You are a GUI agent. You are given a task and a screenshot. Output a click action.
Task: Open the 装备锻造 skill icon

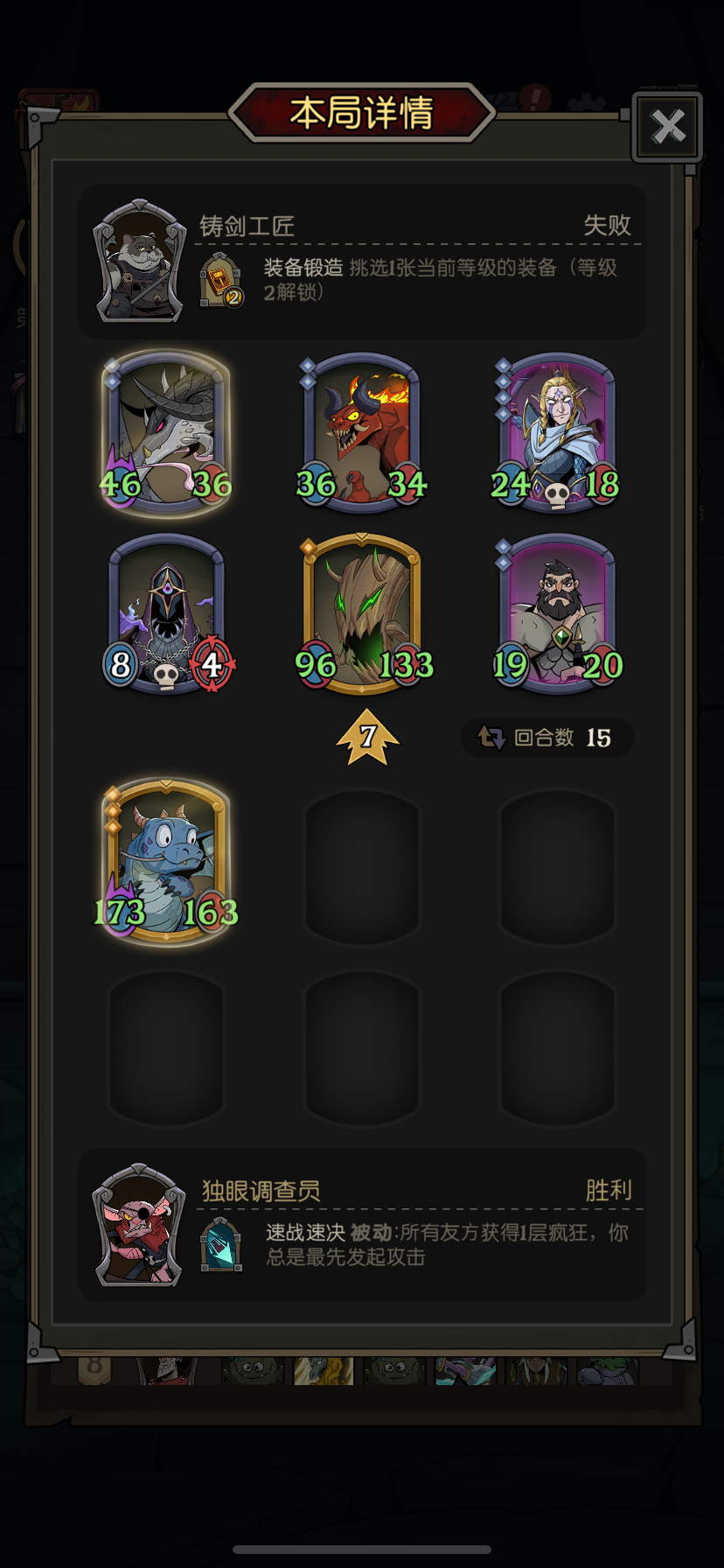coord(221,280)
